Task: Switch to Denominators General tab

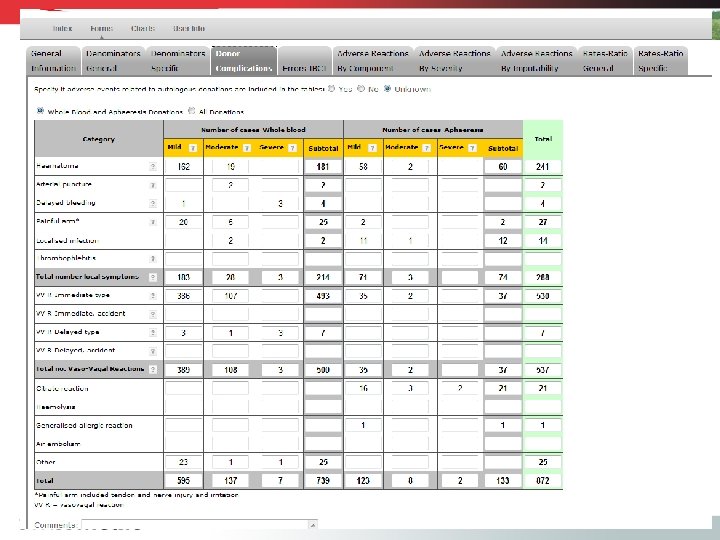Action: pos(113,61)
